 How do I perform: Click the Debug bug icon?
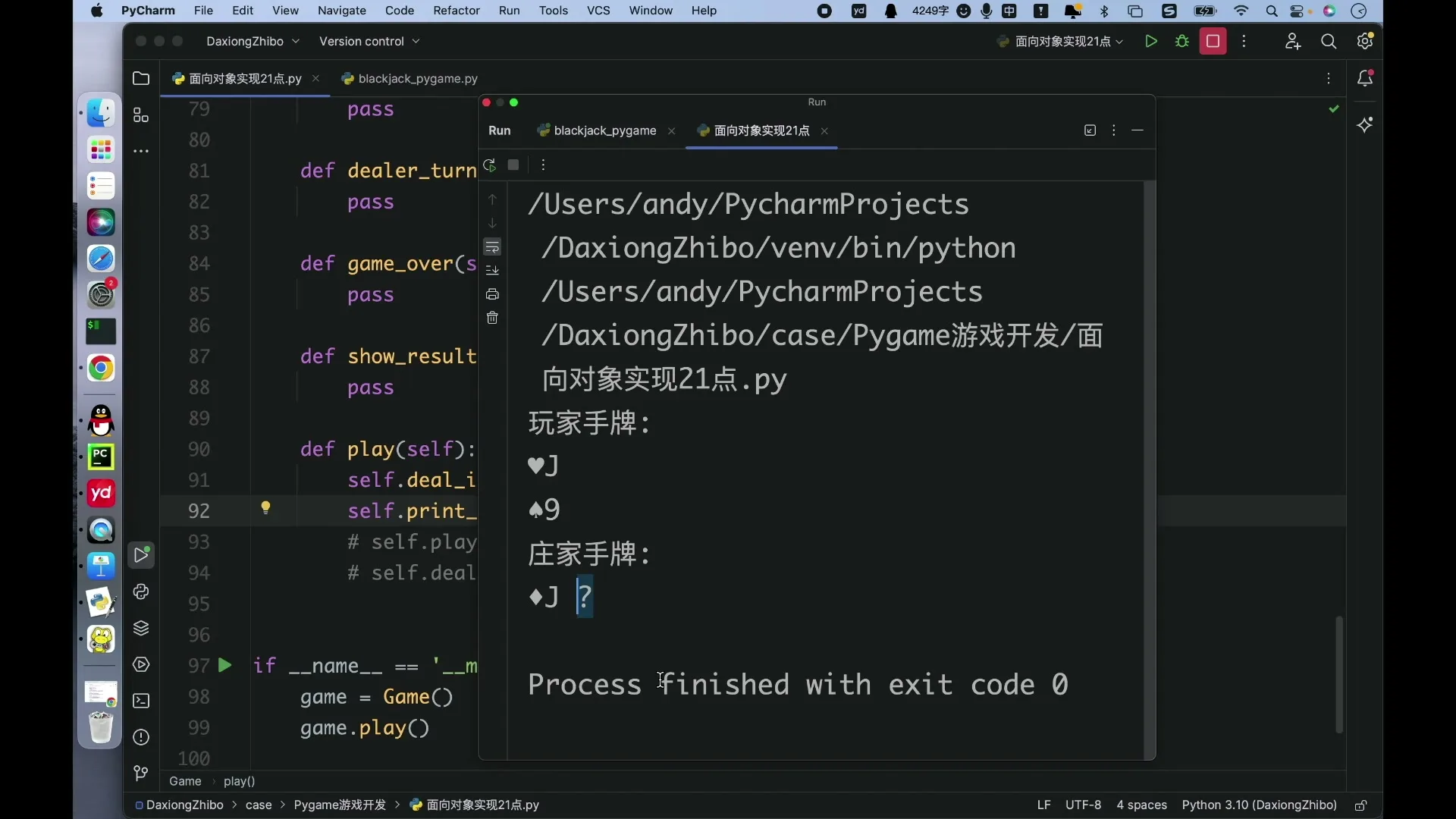[1182, 42]
